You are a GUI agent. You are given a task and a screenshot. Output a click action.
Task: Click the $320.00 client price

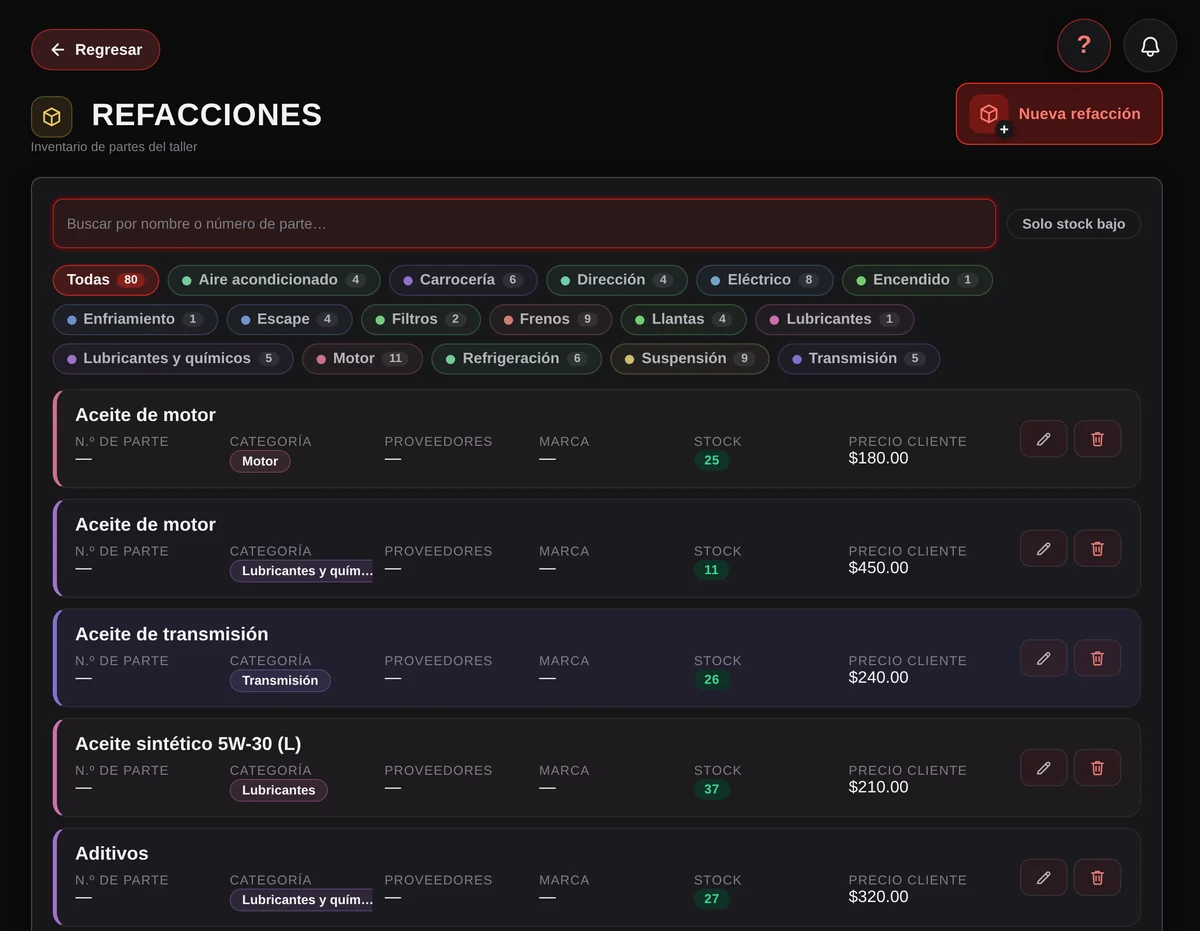(879, 897)
